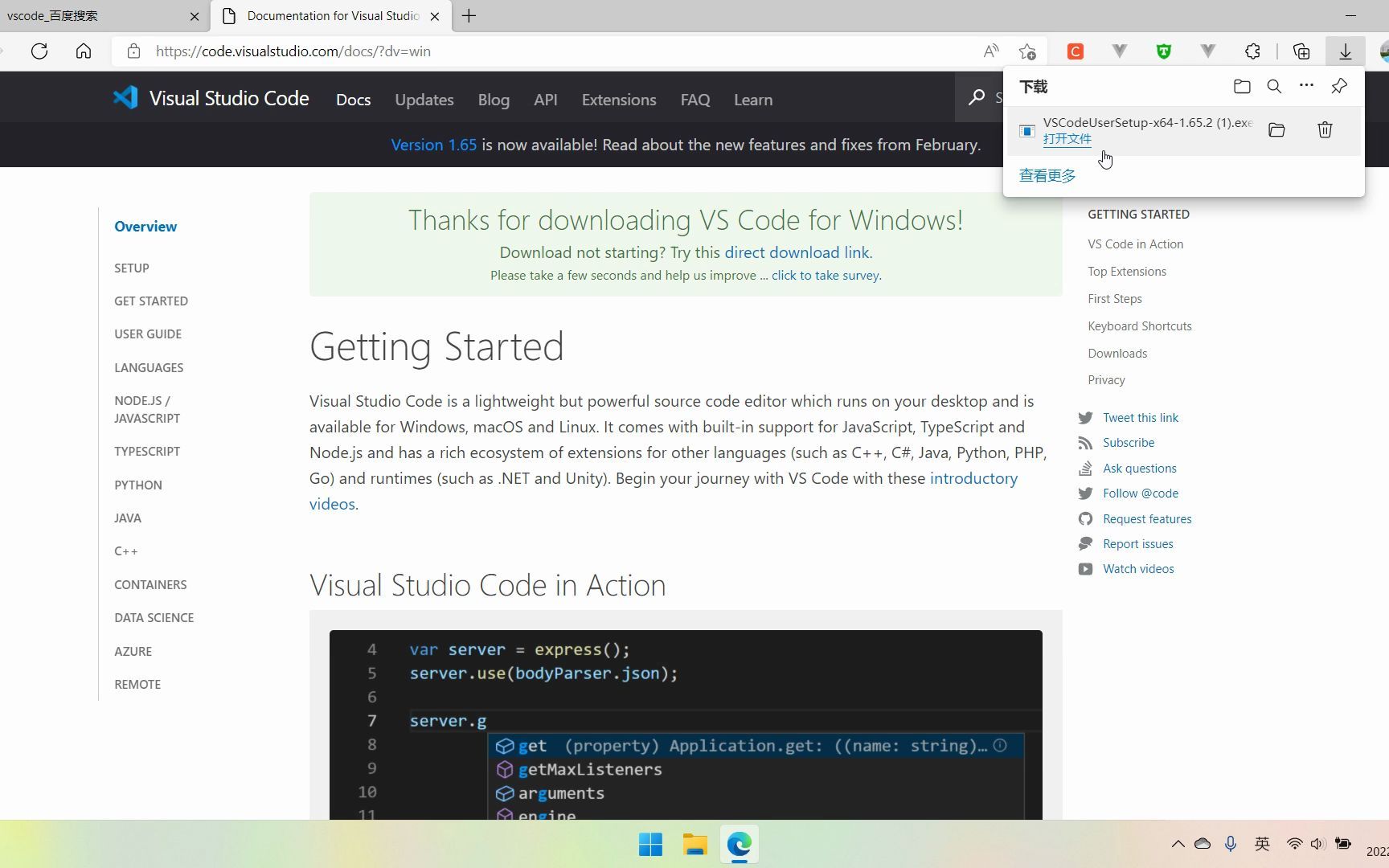Click the Visual Studio Code logo

click(211, 98)
